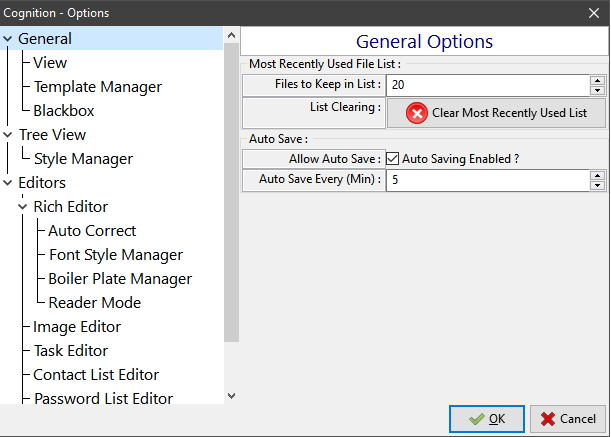Viewport: 611px width, 437px height.
Task: Collapse the Editors tree node
Action: (7, 183)
